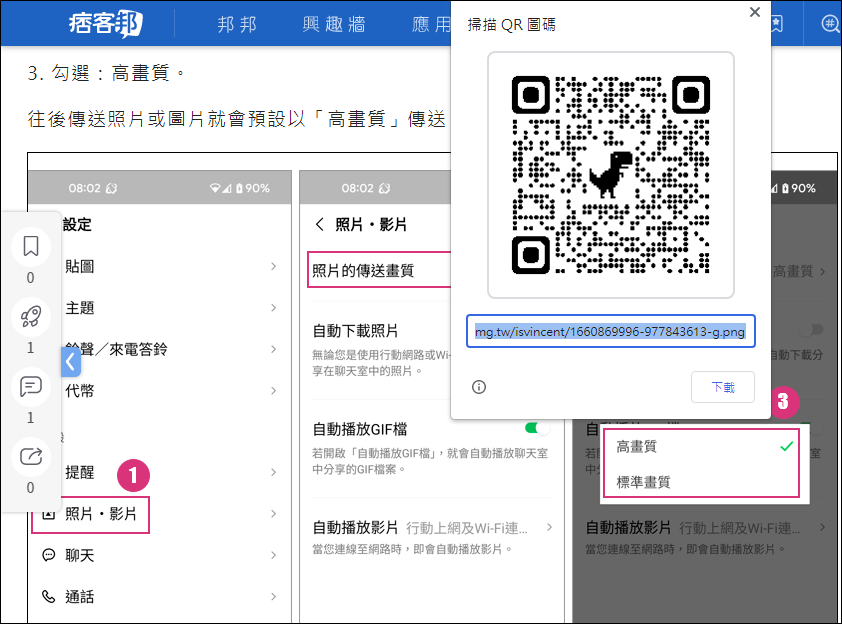Open the info icon in the QR dialog

coord(478,387)
